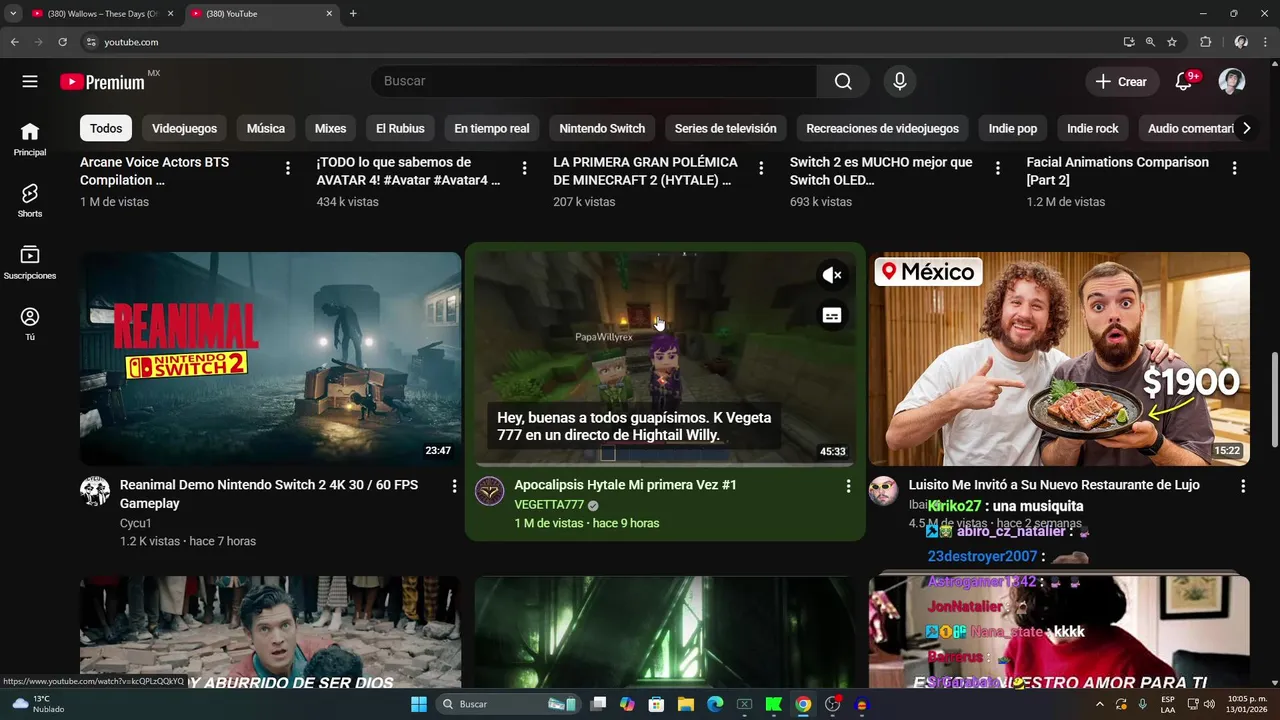Viewport: 1280px width, 720px height.
Task: Open Suscripciones in the sidebar
Action: click(x=30, y=263)
